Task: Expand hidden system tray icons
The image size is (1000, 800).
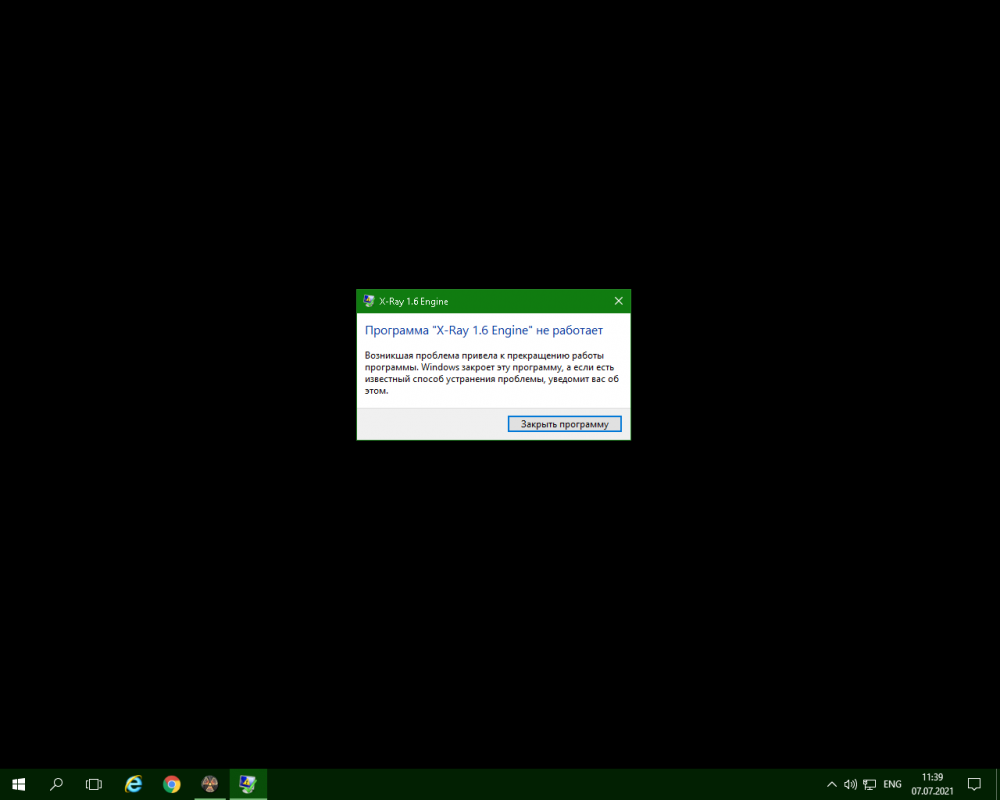Action: pyautogui.click(x=831, y=784)
